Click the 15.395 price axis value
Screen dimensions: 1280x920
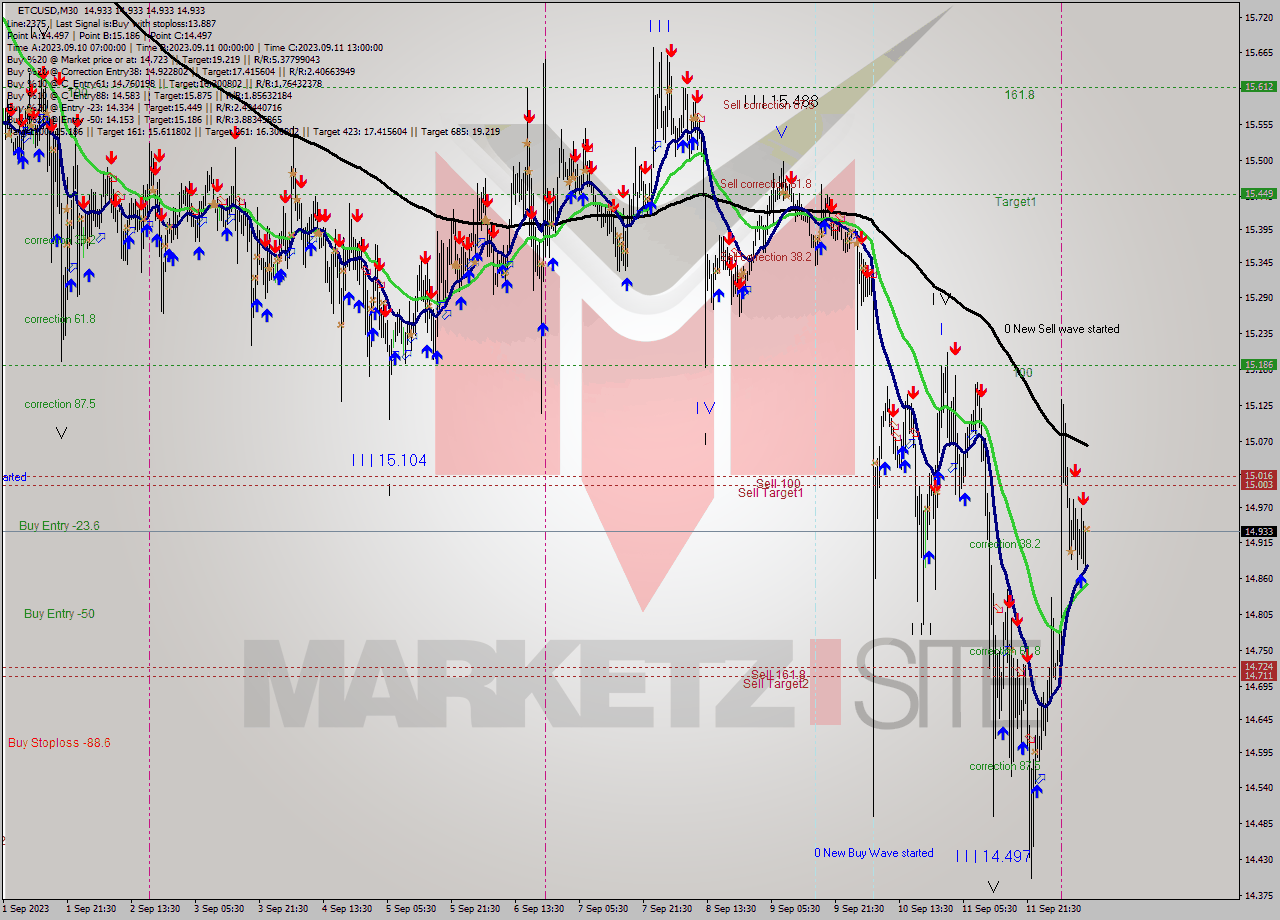click(x=1258, y=230)
